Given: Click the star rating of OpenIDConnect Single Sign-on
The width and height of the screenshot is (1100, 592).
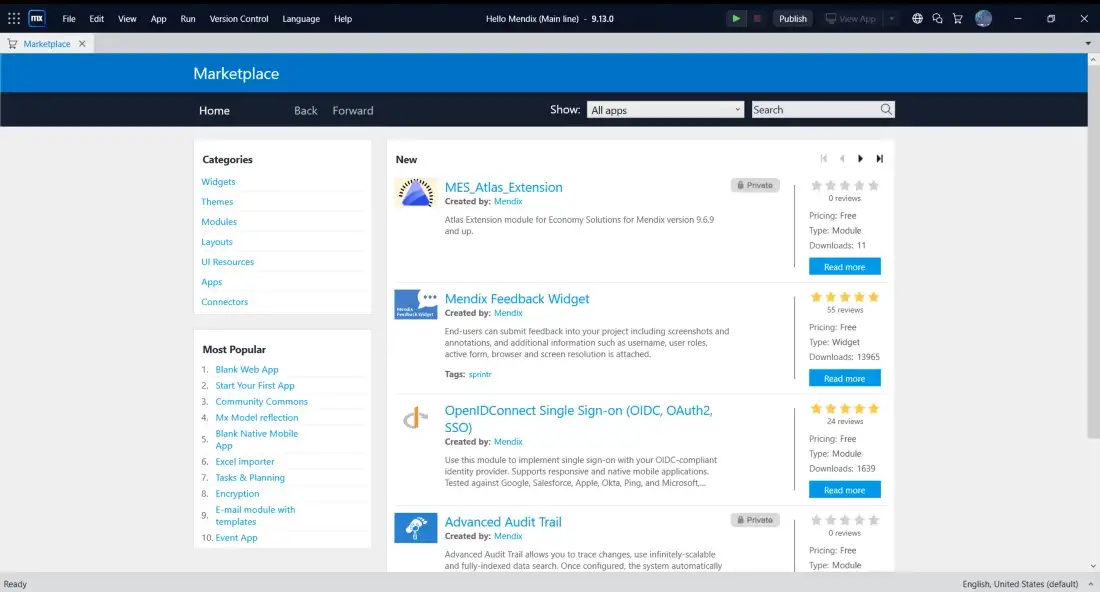Looking at the screenshot, I should click(x=845, y=409).
